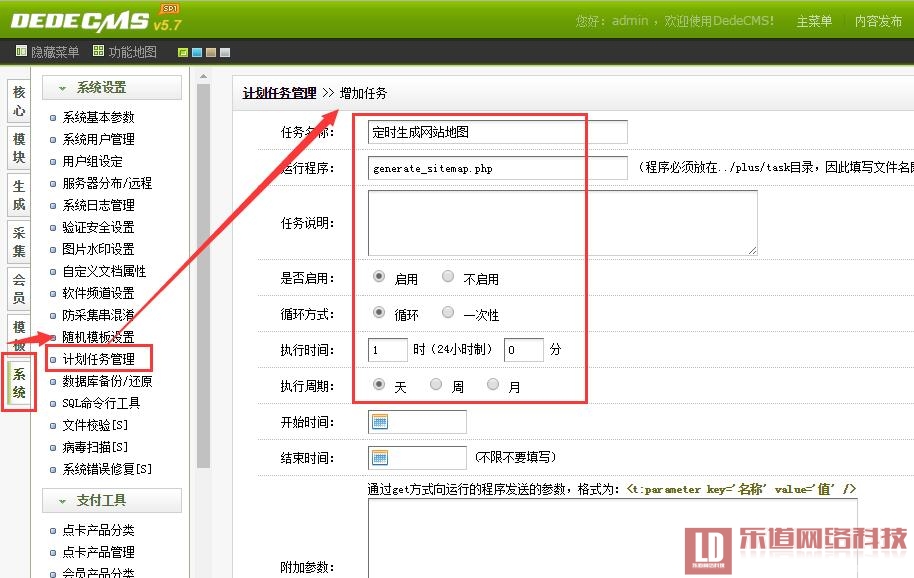Viewport: 914px width, 578px height.
Task: Open 软件频道设置 in the sidebar
Action: click(x=99, y=293)
